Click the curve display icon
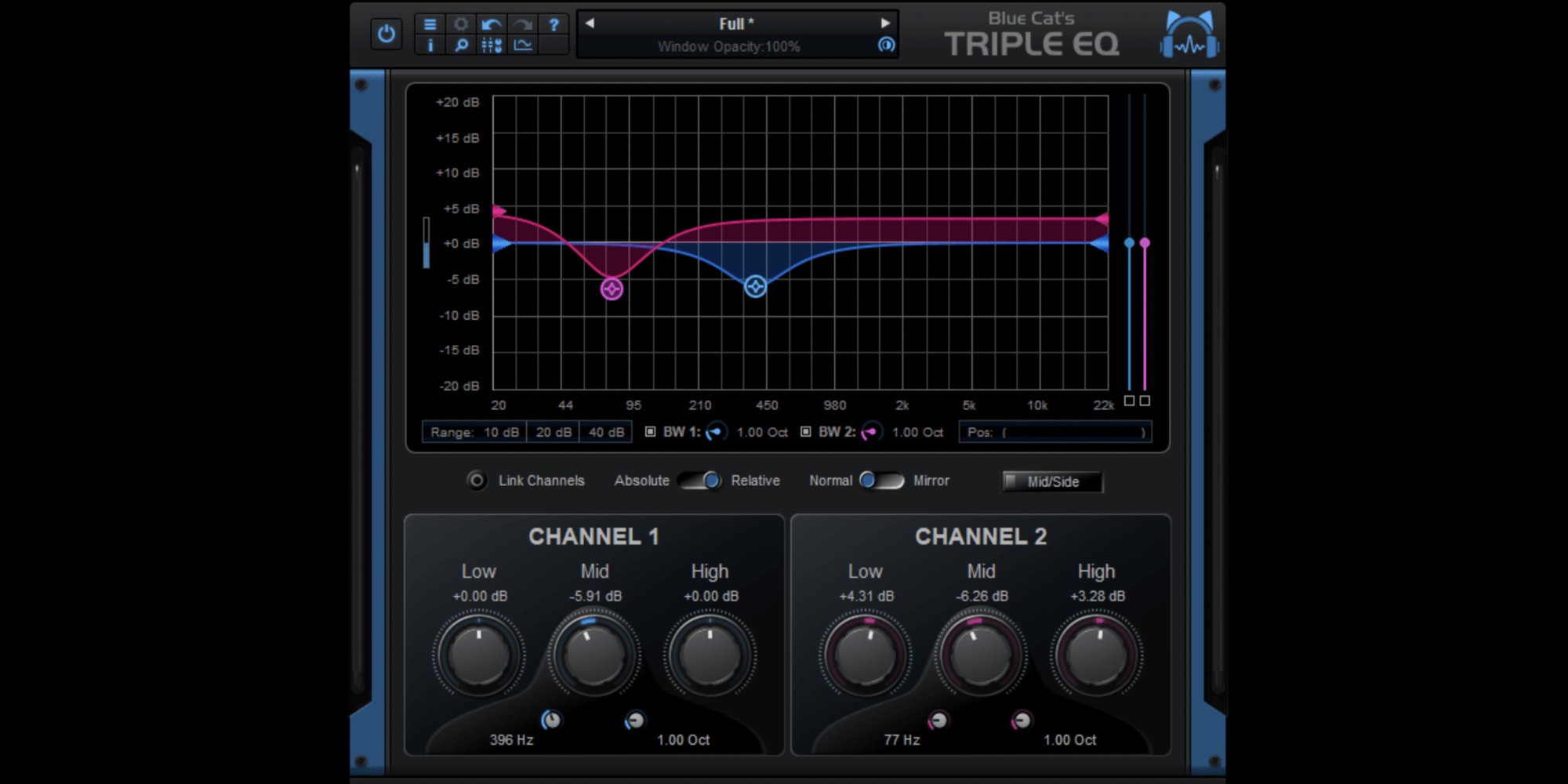The height and width of the screenshot is (784, 1568). [x=523, y=45]
